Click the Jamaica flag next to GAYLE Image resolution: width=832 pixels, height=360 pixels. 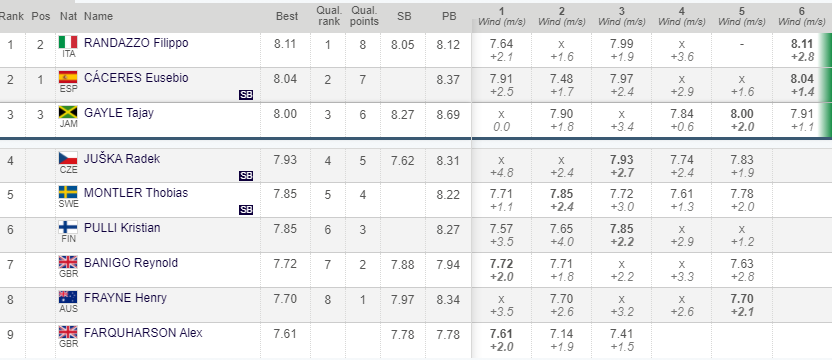point(68,112)
